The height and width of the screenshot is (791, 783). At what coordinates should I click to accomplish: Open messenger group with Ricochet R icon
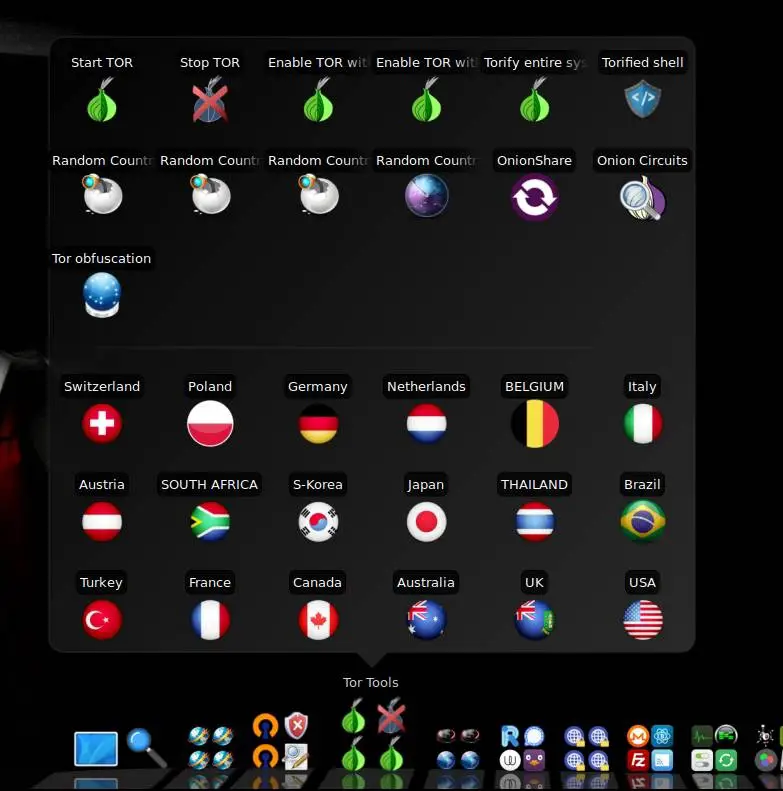522,748
